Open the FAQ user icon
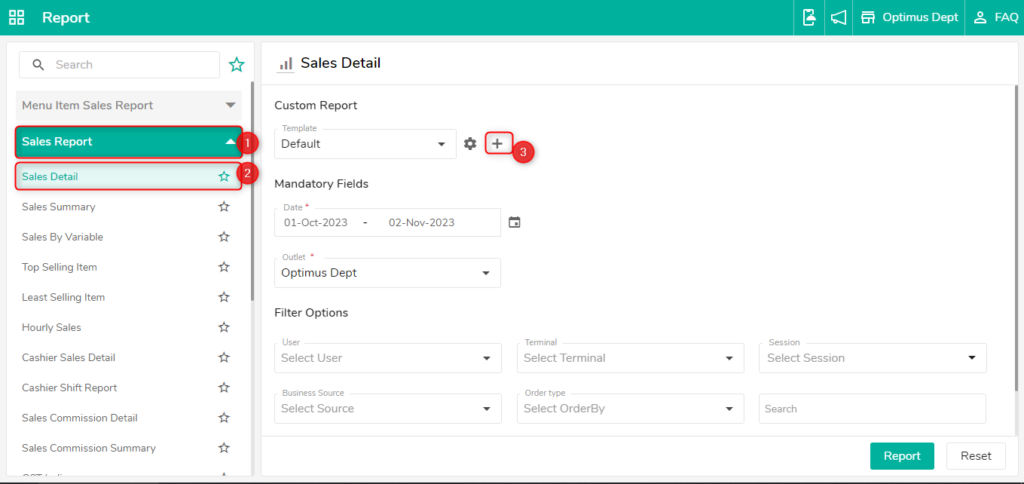Viewport: 1024px width, 484px height. click(980, 18)
